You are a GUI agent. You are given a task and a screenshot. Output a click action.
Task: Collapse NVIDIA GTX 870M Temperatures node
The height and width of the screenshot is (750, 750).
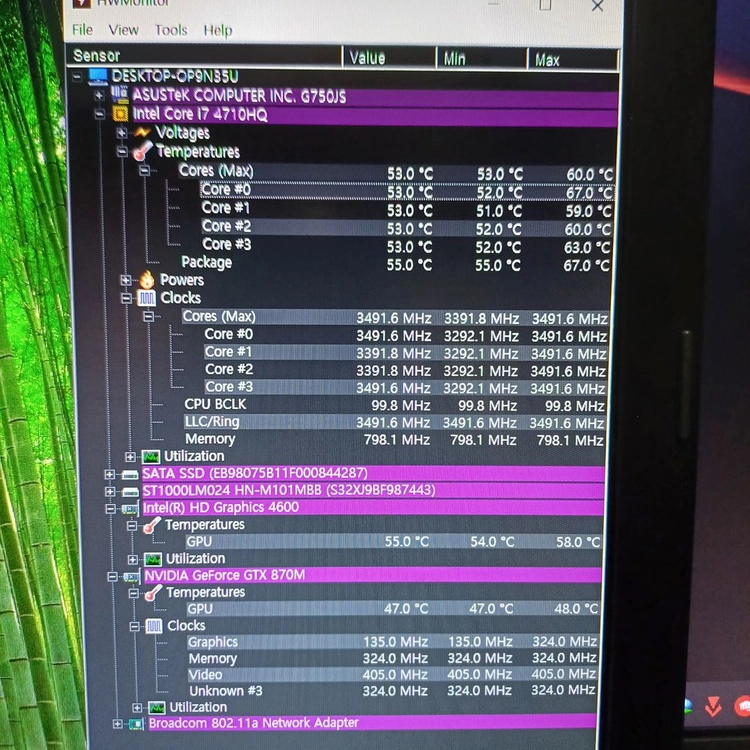(133, 594)
